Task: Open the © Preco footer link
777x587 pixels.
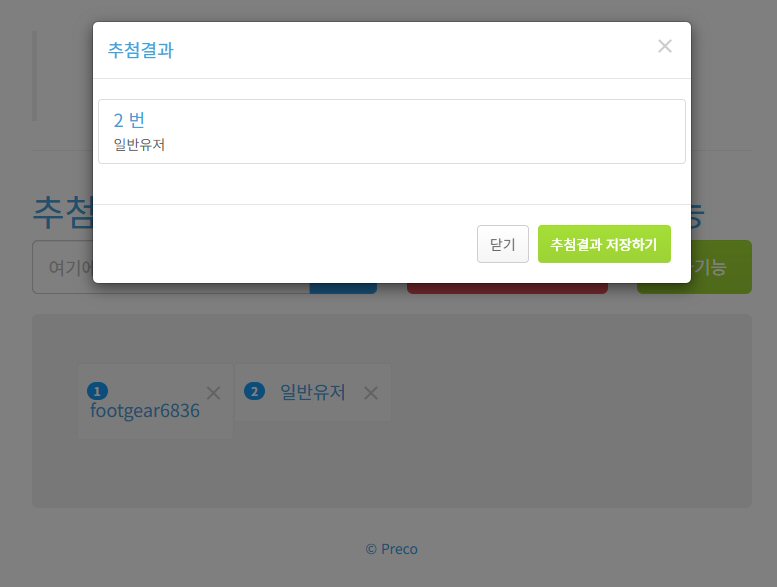Action: point(391,549)
